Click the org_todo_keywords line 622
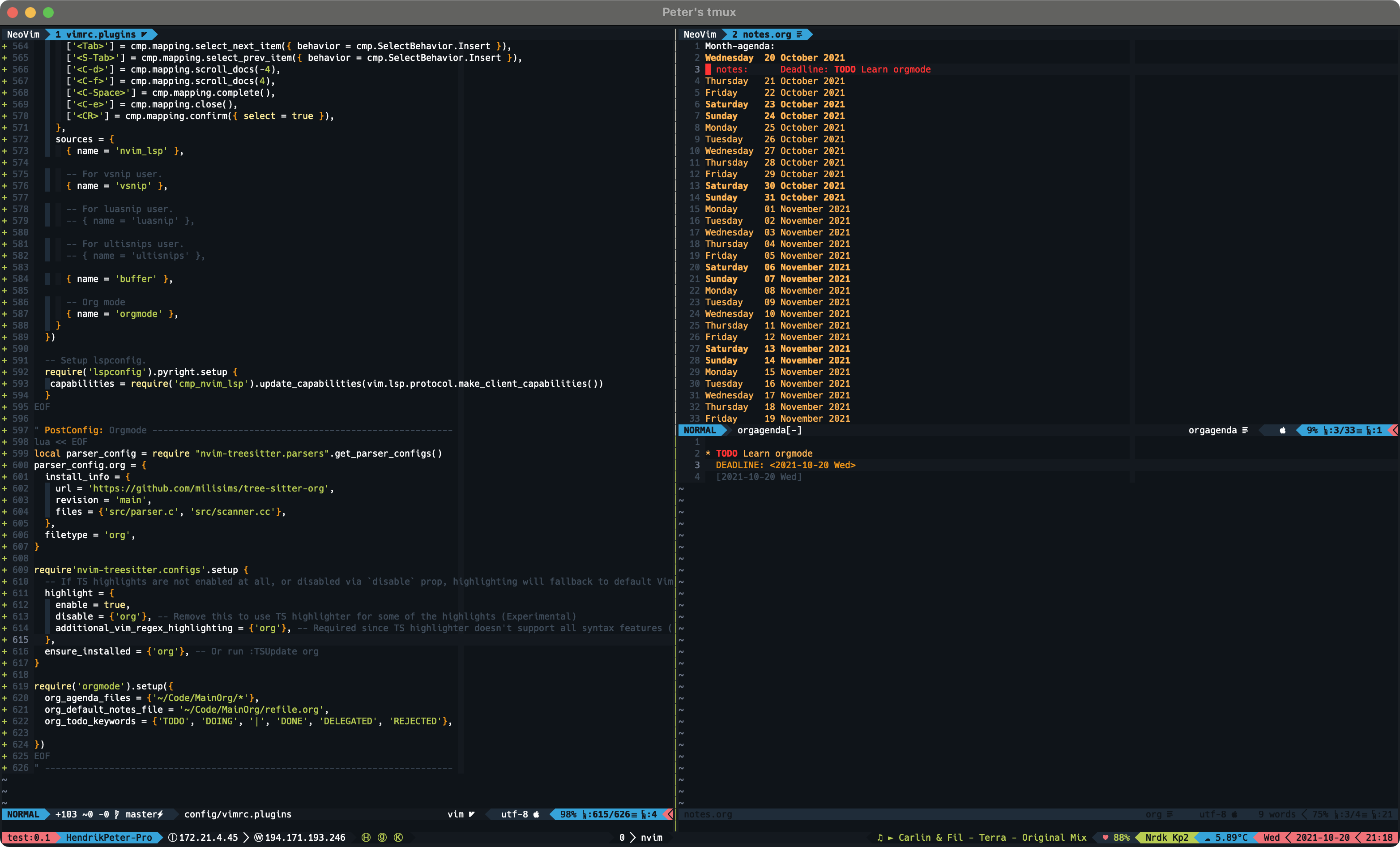 point(248,721)
